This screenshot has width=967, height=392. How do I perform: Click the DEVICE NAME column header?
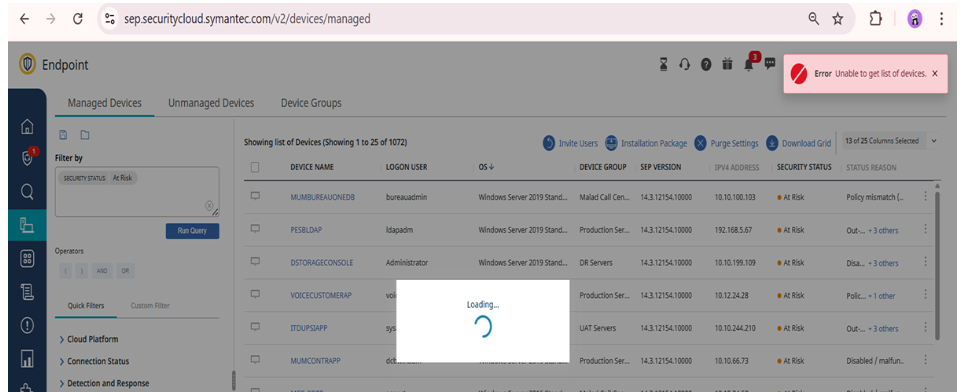click(313, 167)
